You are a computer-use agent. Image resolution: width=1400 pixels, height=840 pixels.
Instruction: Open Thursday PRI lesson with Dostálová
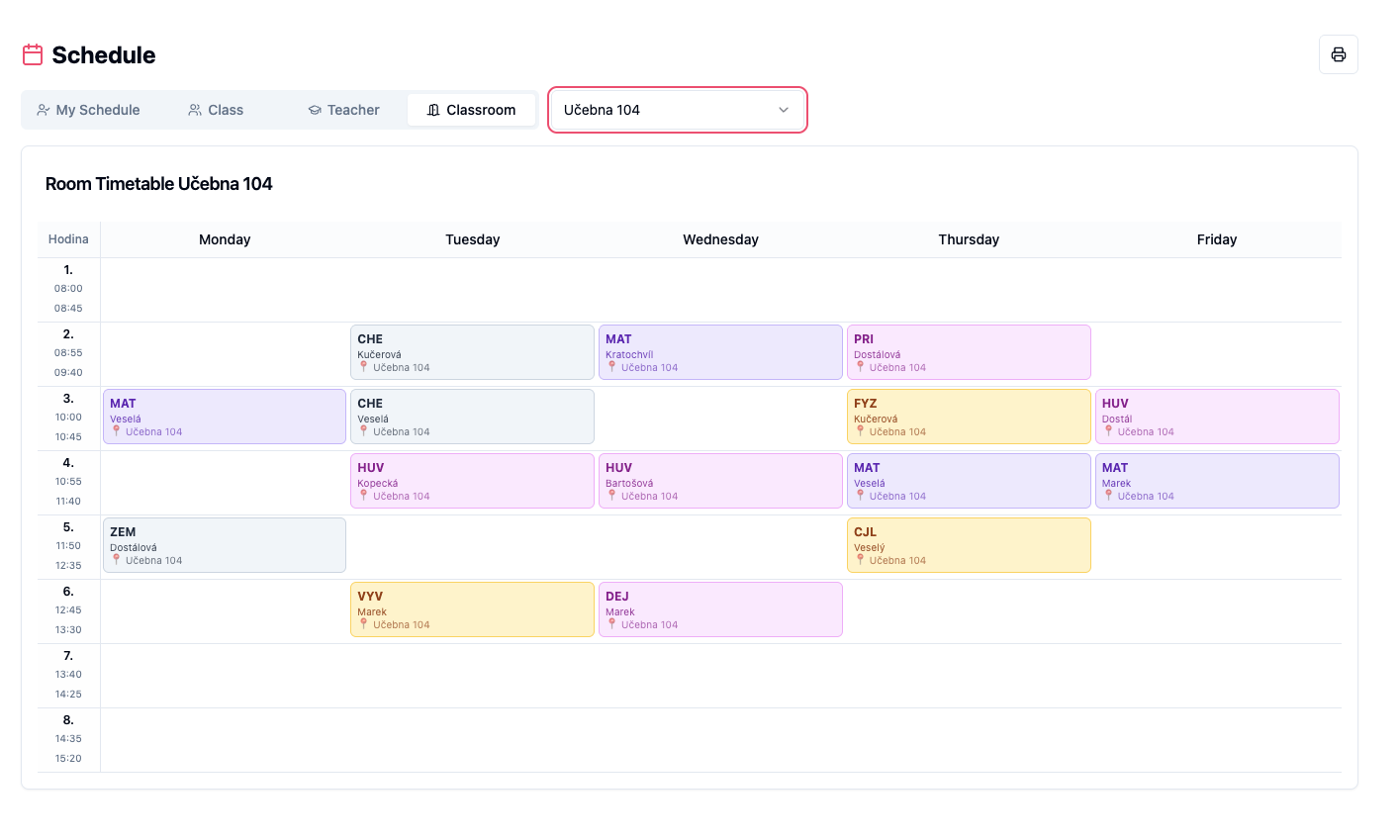(x=969, y=352)
